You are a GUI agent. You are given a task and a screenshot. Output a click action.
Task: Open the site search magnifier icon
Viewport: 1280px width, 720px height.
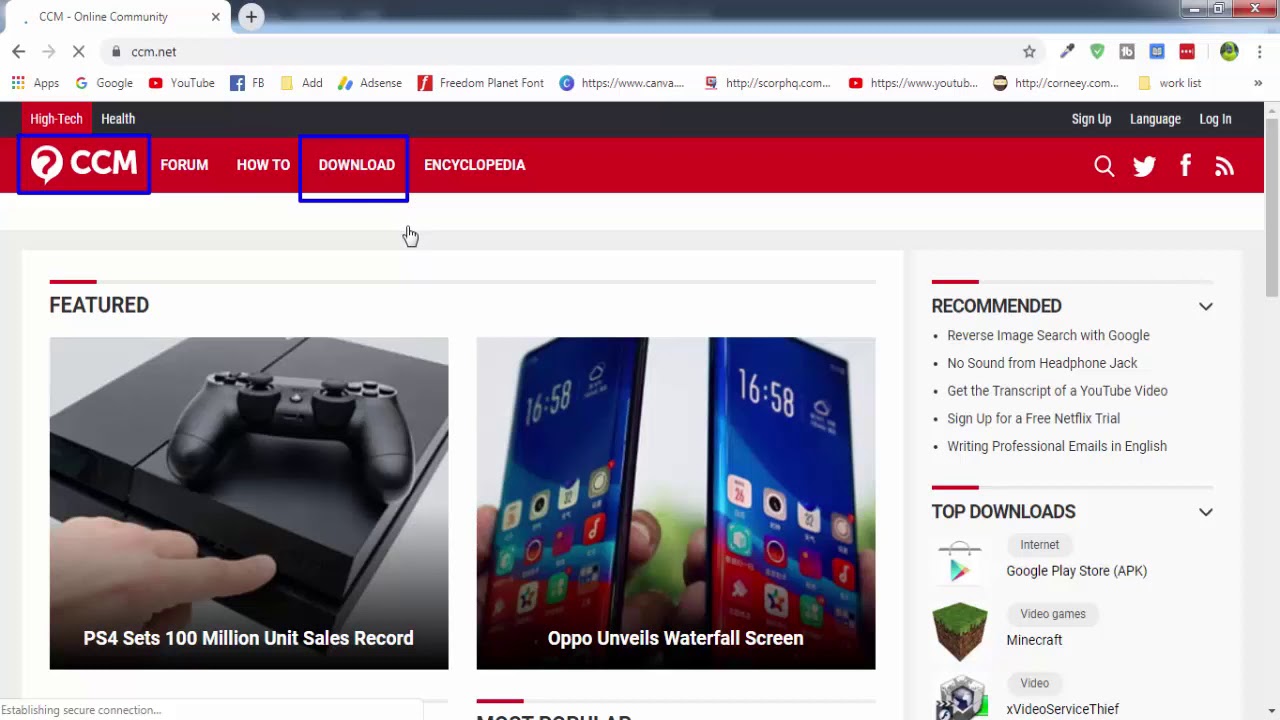tap(1104, 166)
